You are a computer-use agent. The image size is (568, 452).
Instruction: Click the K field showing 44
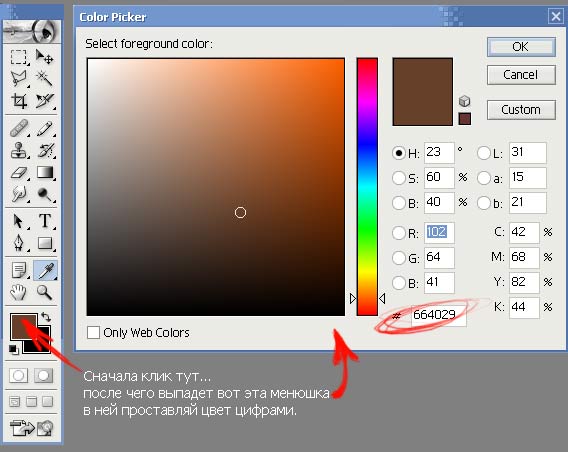(524, 307)
